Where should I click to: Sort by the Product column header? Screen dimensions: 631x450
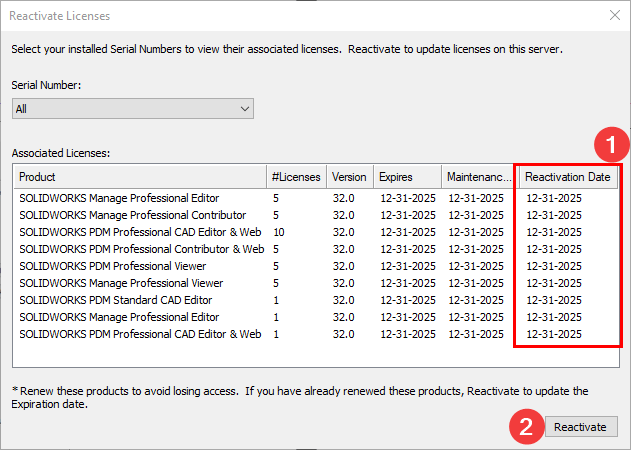[x=140, y=177]
